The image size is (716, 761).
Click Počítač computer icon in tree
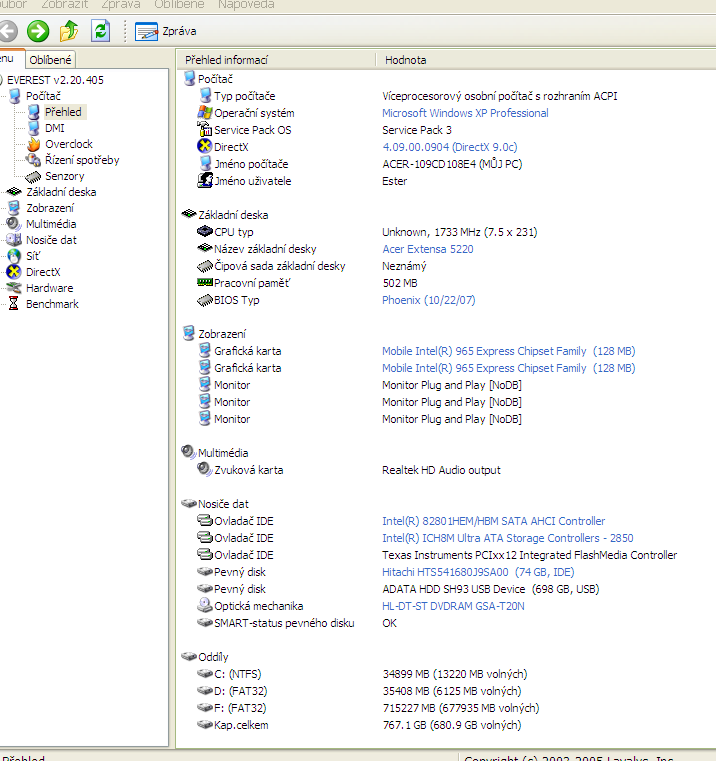click(x=15, y=96)
